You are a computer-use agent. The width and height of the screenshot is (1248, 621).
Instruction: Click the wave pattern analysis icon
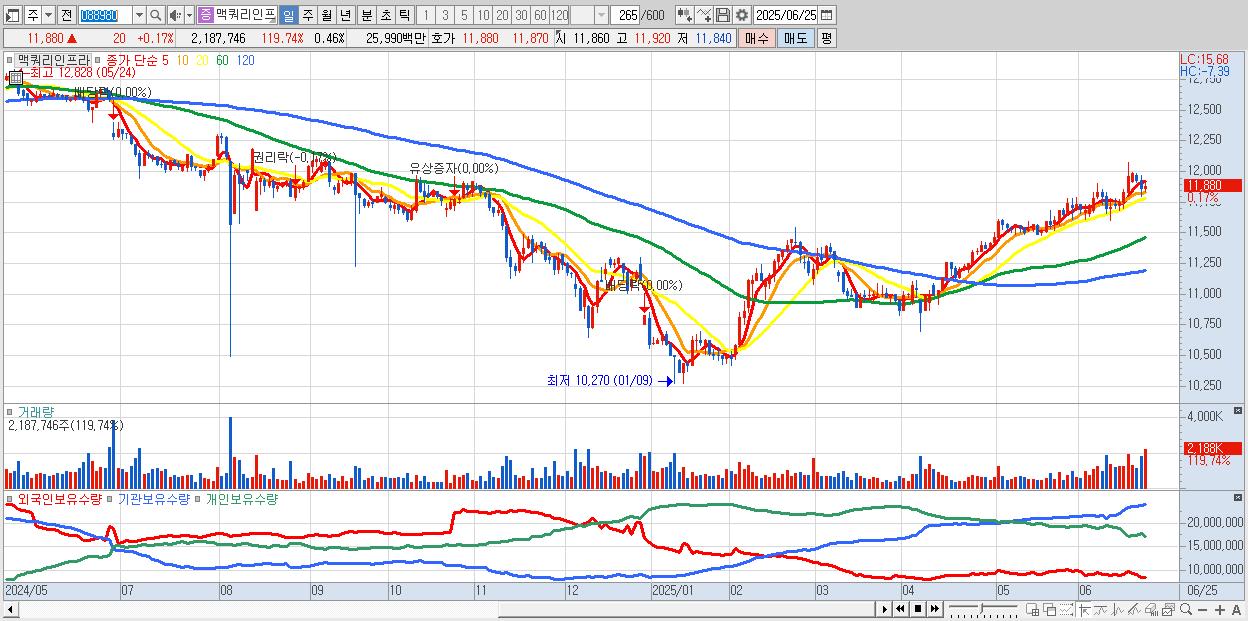click(1118, 610)
